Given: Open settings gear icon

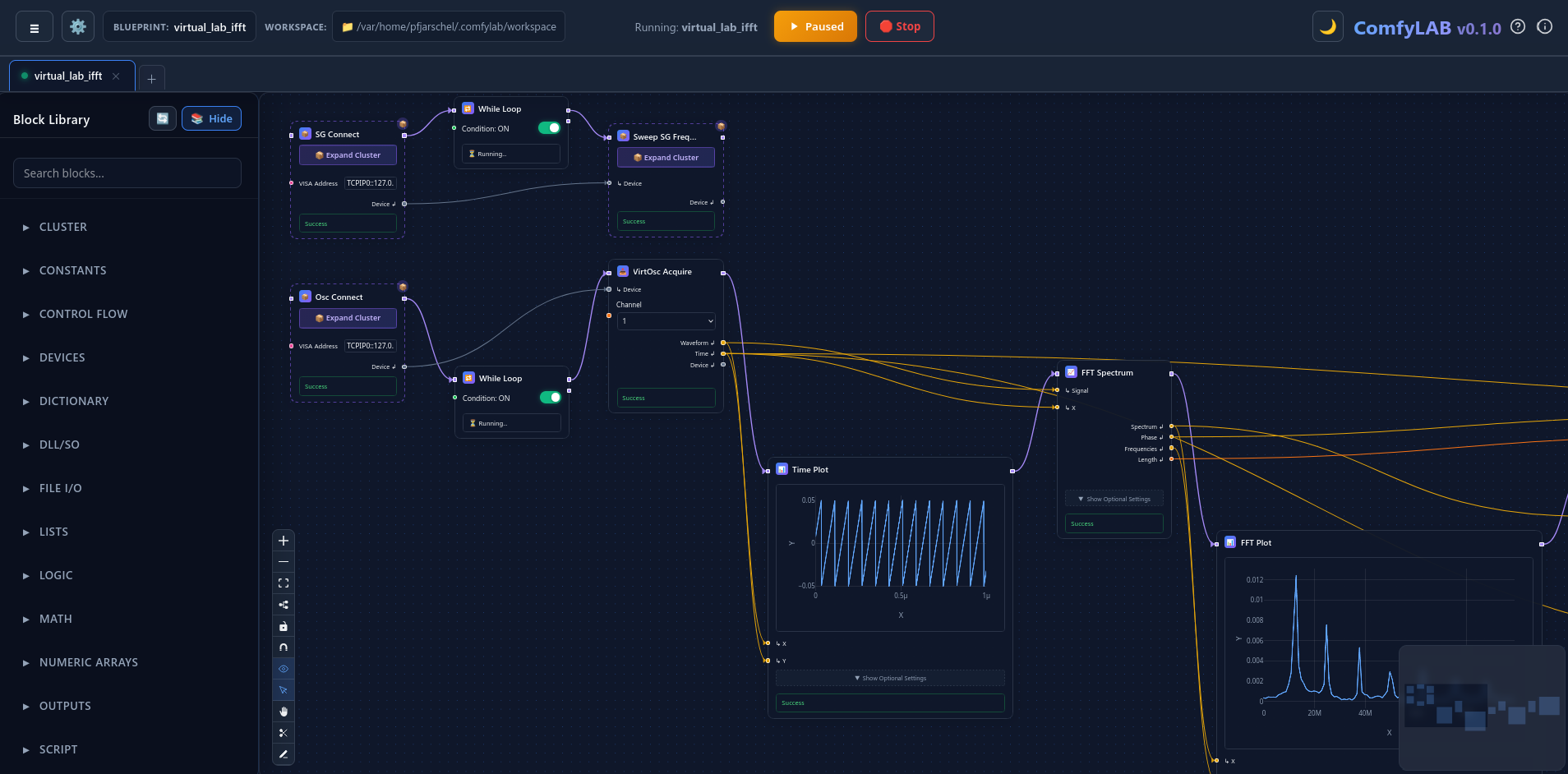Looking at the screenshot, I should tap(78, 27).
